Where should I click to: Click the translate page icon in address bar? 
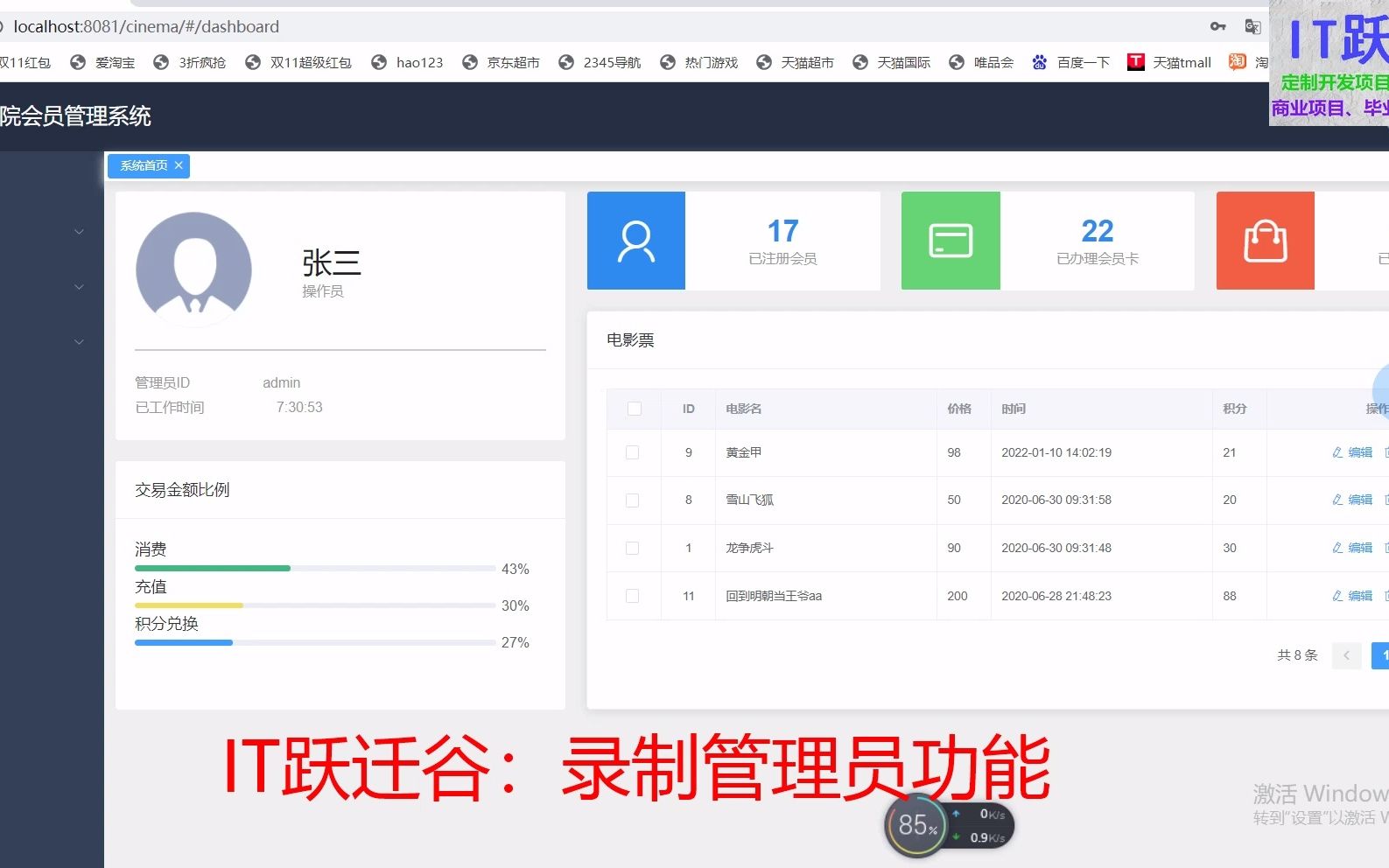(x=1252, y=26)
